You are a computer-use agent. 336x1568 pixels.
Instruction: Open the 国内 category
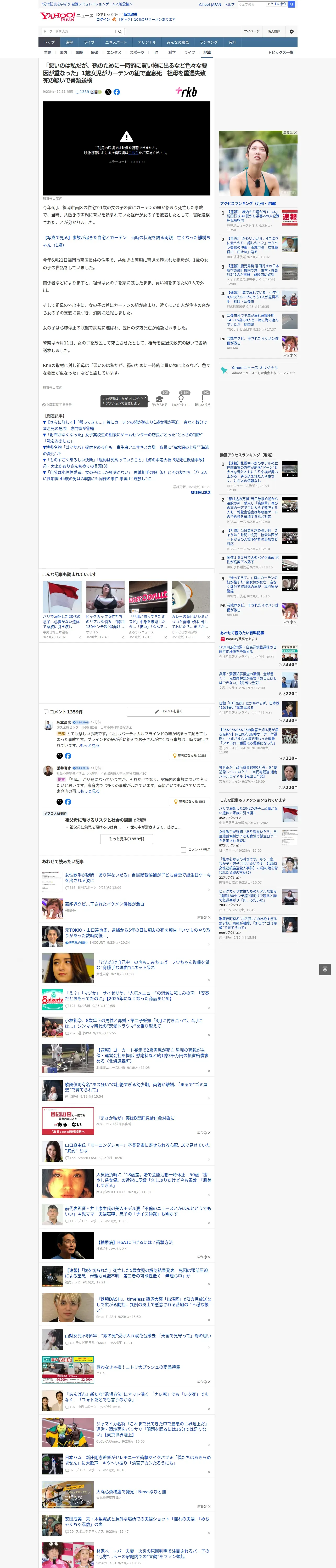[x=63, y=52]
